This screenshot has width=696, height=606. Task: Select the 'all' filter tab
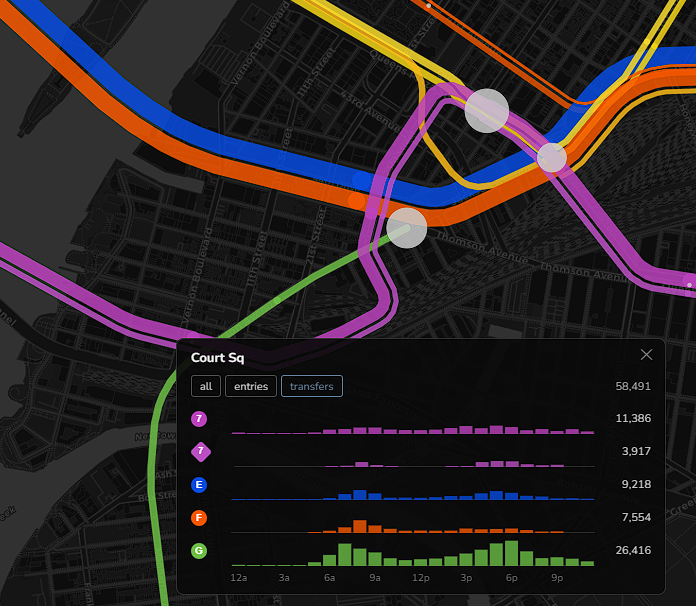(206, 386)
